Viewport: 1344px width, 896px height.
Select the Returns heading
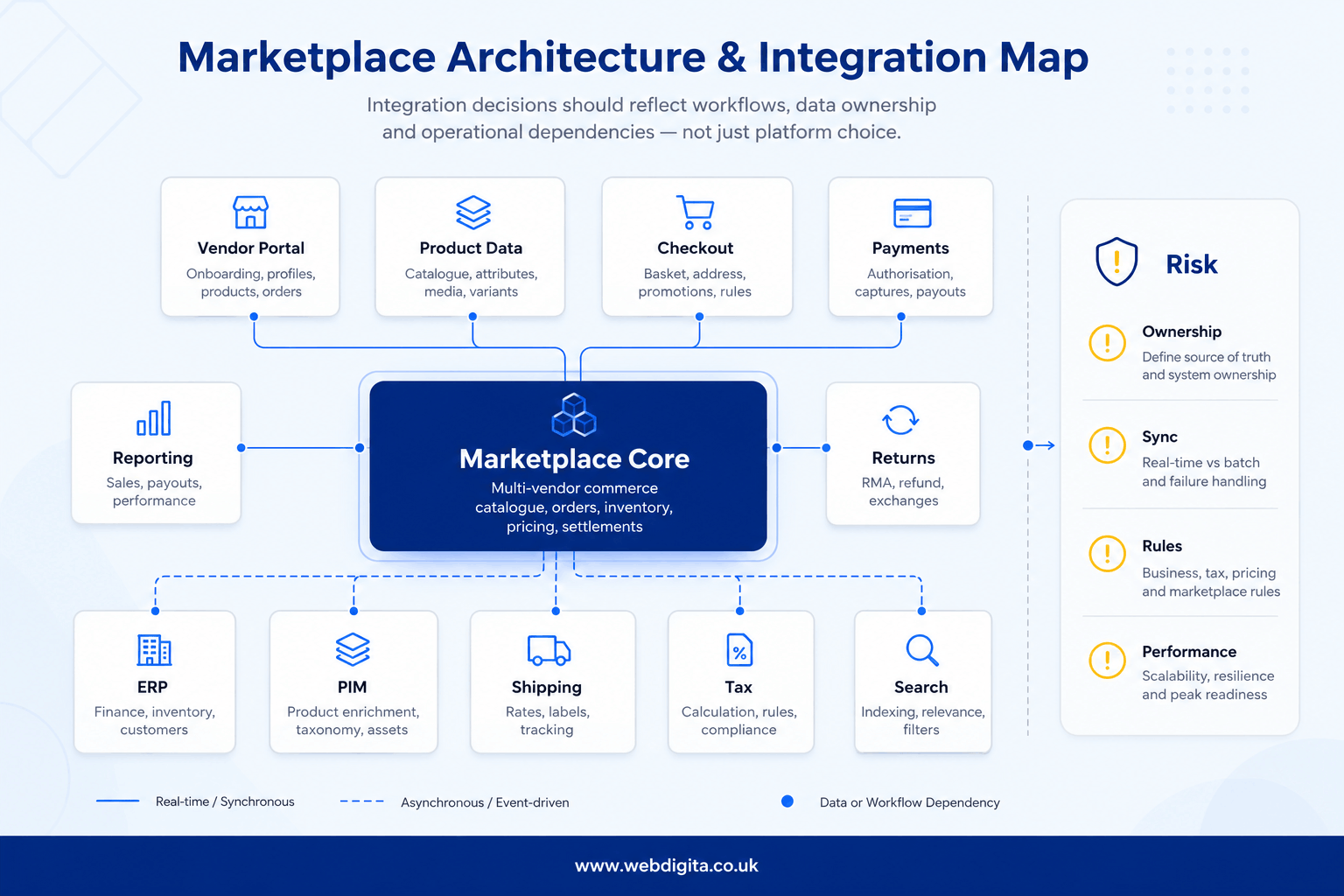pos(904,458)
